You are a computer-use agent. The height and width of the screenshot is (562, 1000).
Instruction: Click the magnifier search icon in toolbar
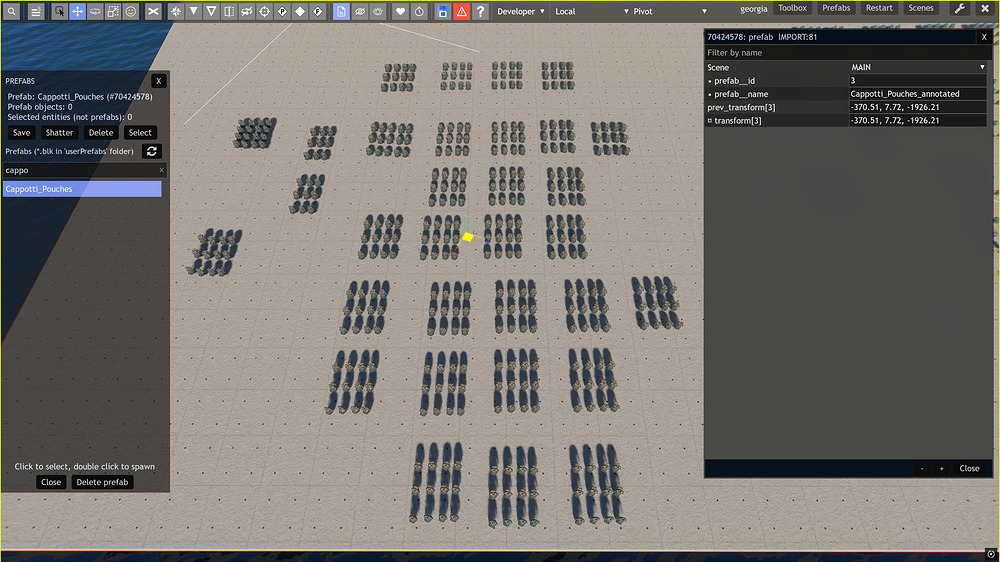coord(11,11)
